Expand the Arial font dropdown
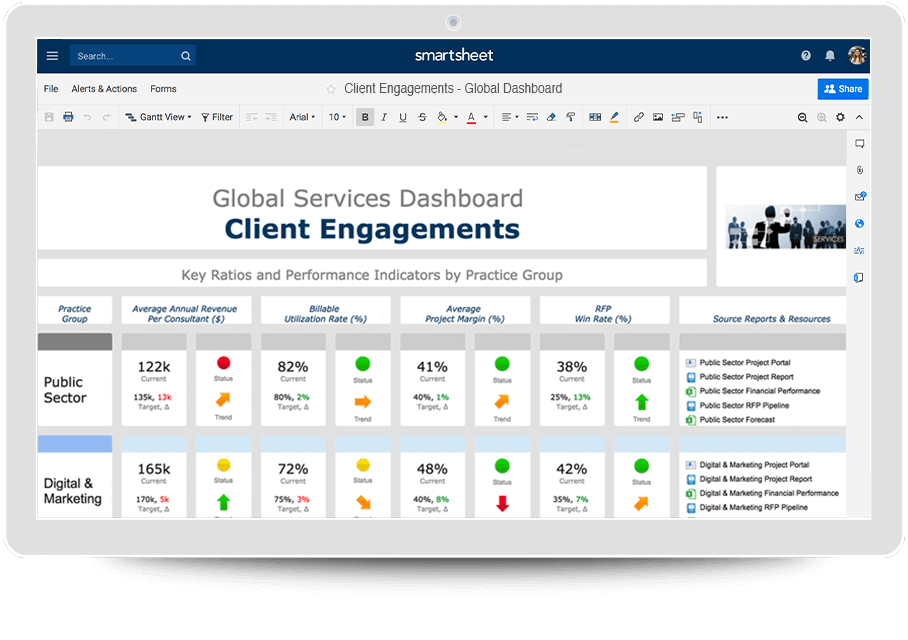 (302, 117)
